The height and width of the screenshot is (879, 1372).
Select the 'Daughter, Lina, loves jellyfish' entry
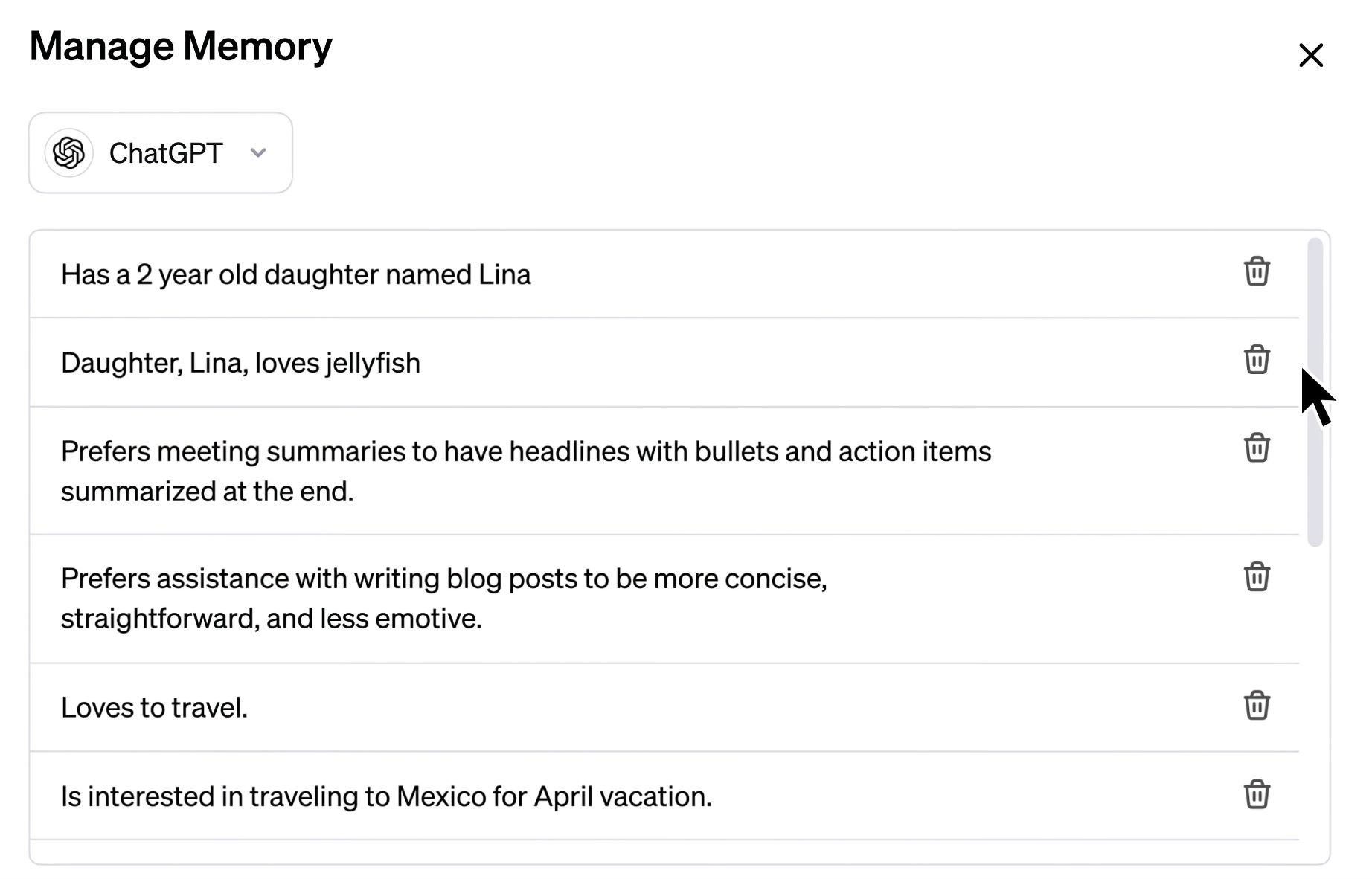click(x=240, y=364)
